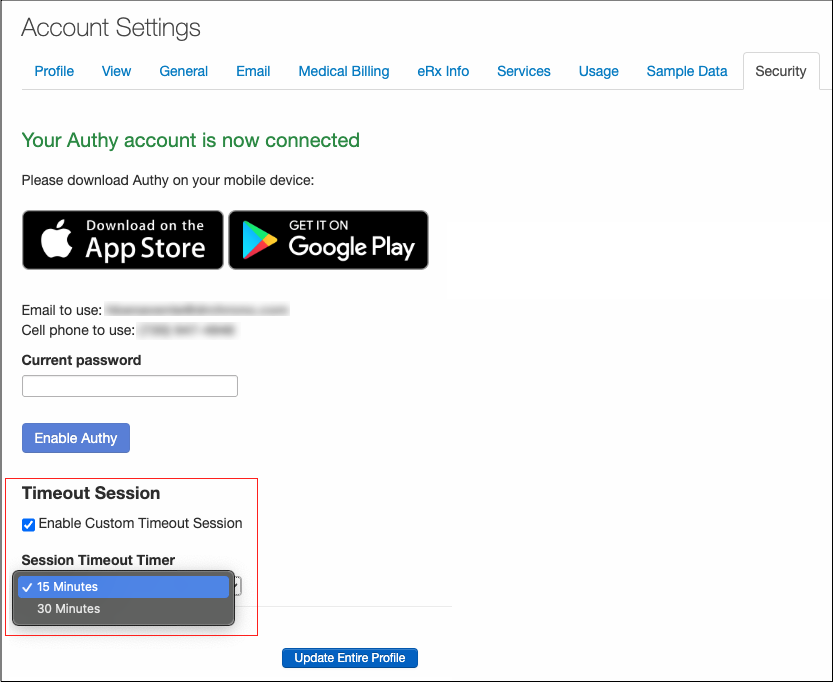The width and height of the screenshot is (833, 683).
Task: Open the Profile tab
Action: [x=54, y=71]
